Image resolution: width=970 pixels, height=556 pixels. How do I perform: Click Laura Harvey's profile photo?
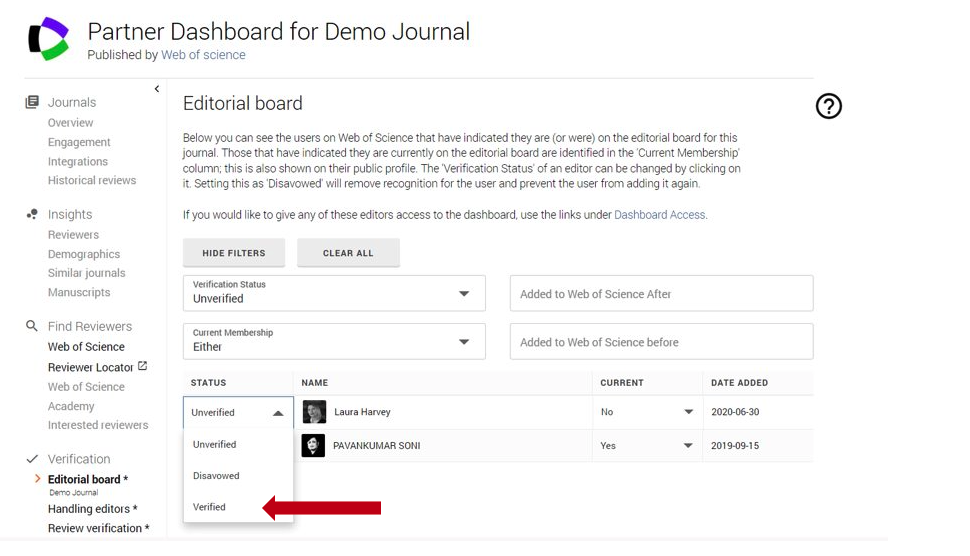click(314, 412)
